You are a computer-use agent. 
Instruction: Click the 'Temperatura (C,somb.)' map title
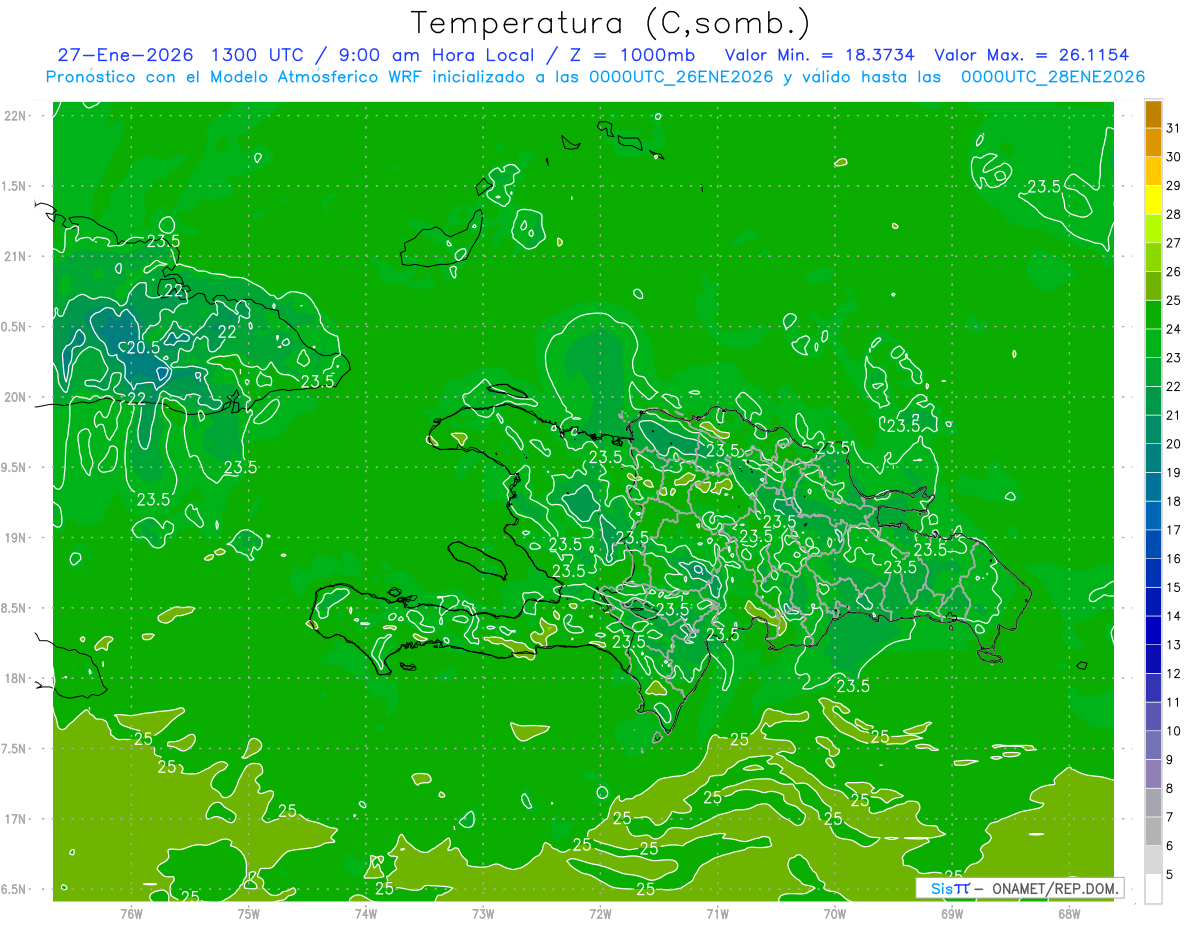610,23
